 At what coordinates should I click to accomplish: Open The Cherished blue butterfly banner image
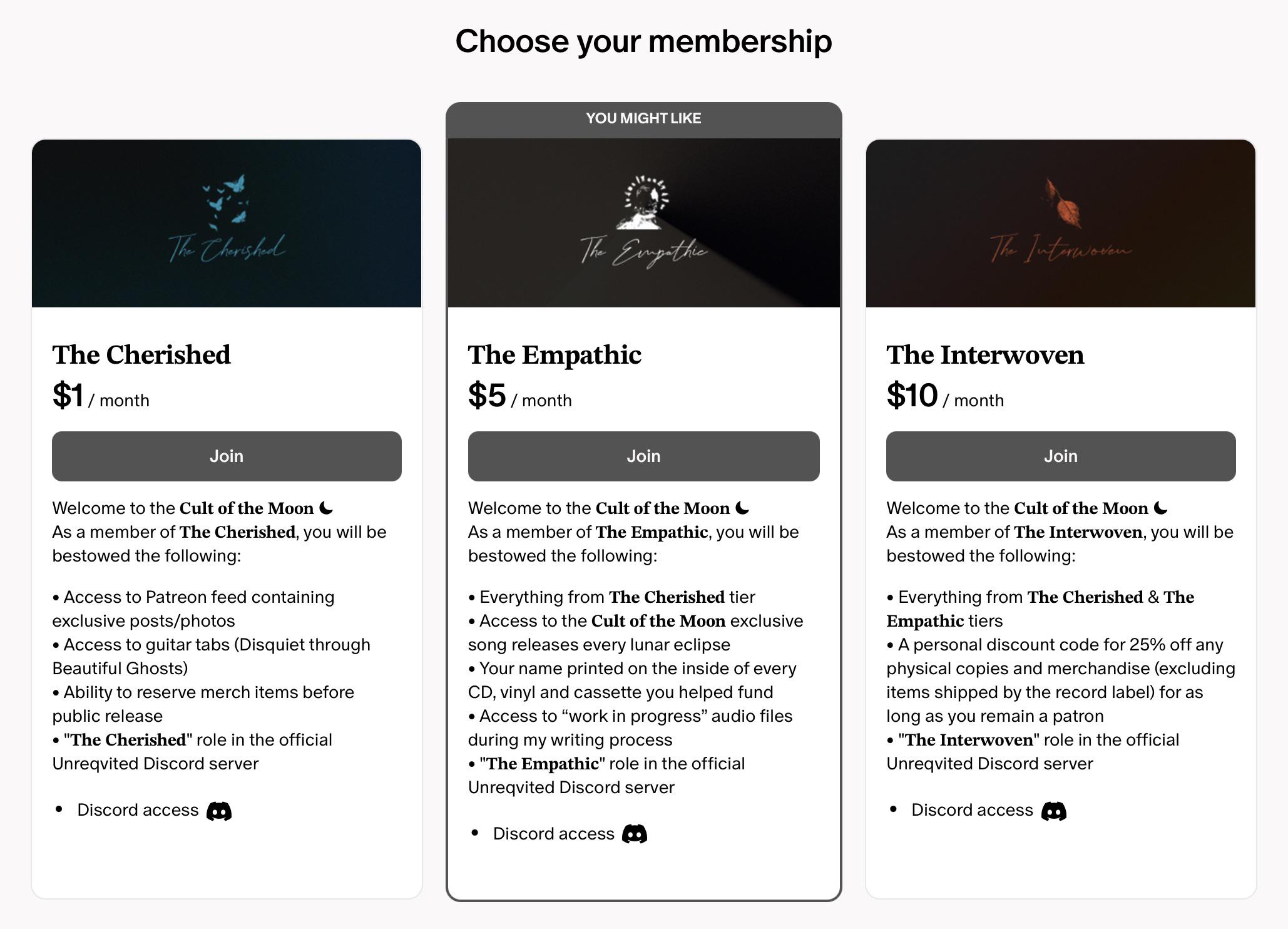[x=227, y=223]
